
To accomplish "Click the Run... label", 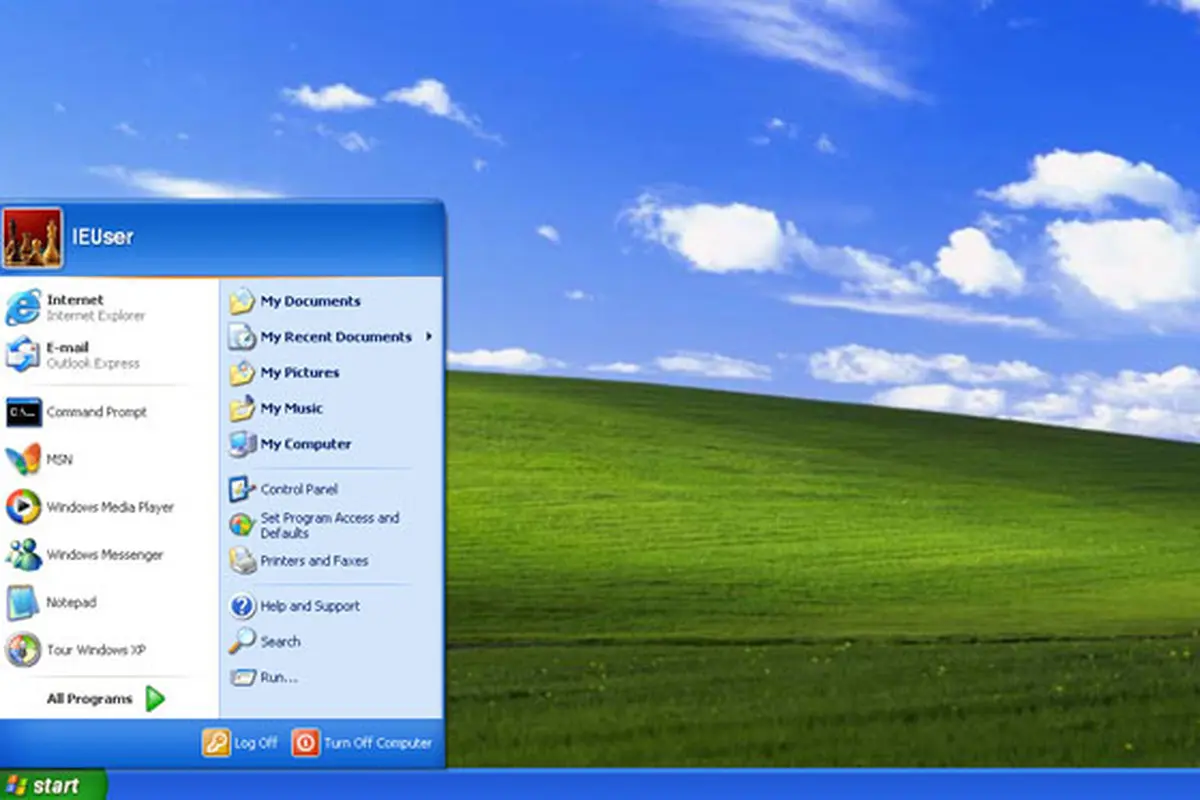I will (279, 677).
